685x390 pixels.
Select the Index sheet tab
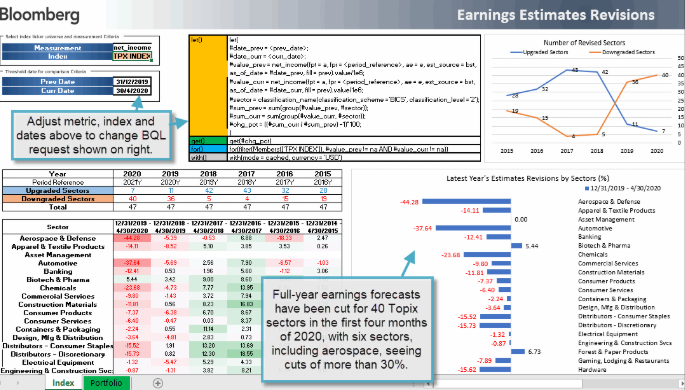(63, 383)
